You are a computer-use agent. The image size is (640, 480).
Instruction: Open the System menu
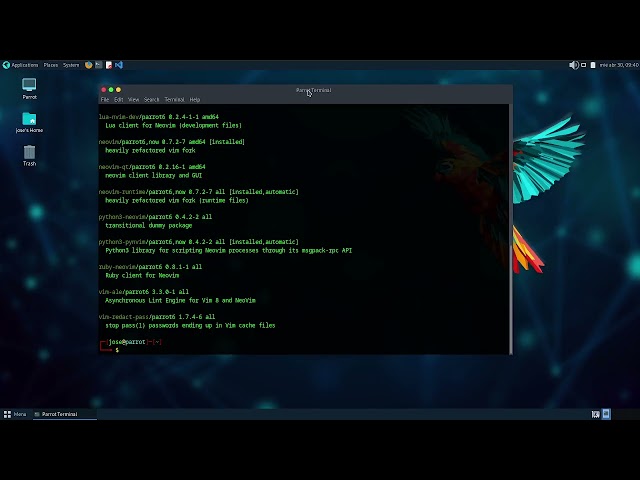point(71,65)
